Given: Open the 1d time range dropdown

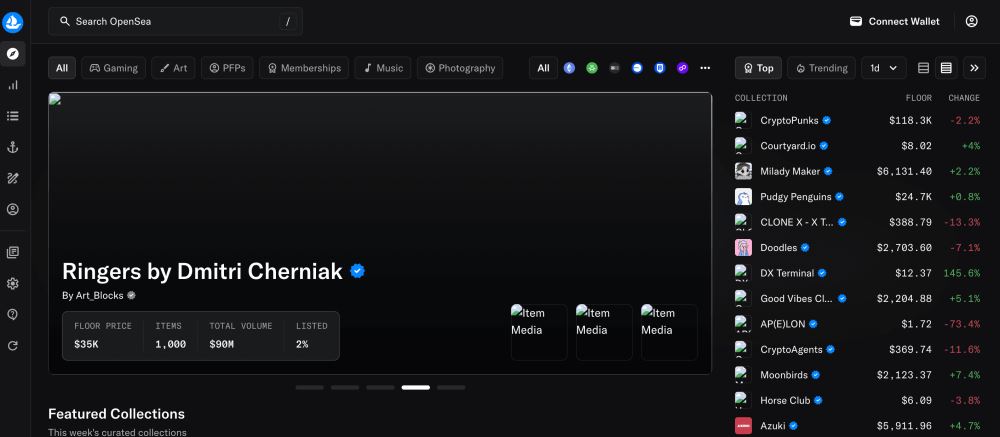Looking at the screenshot, I should pyautogui.click(x=883, y=68).
